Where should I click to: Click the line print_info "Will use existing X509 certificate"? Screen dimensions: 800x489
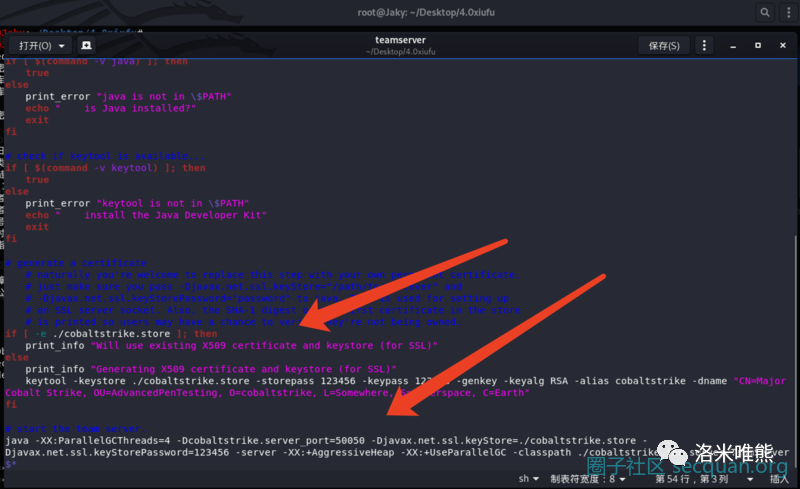click(232, 346)
